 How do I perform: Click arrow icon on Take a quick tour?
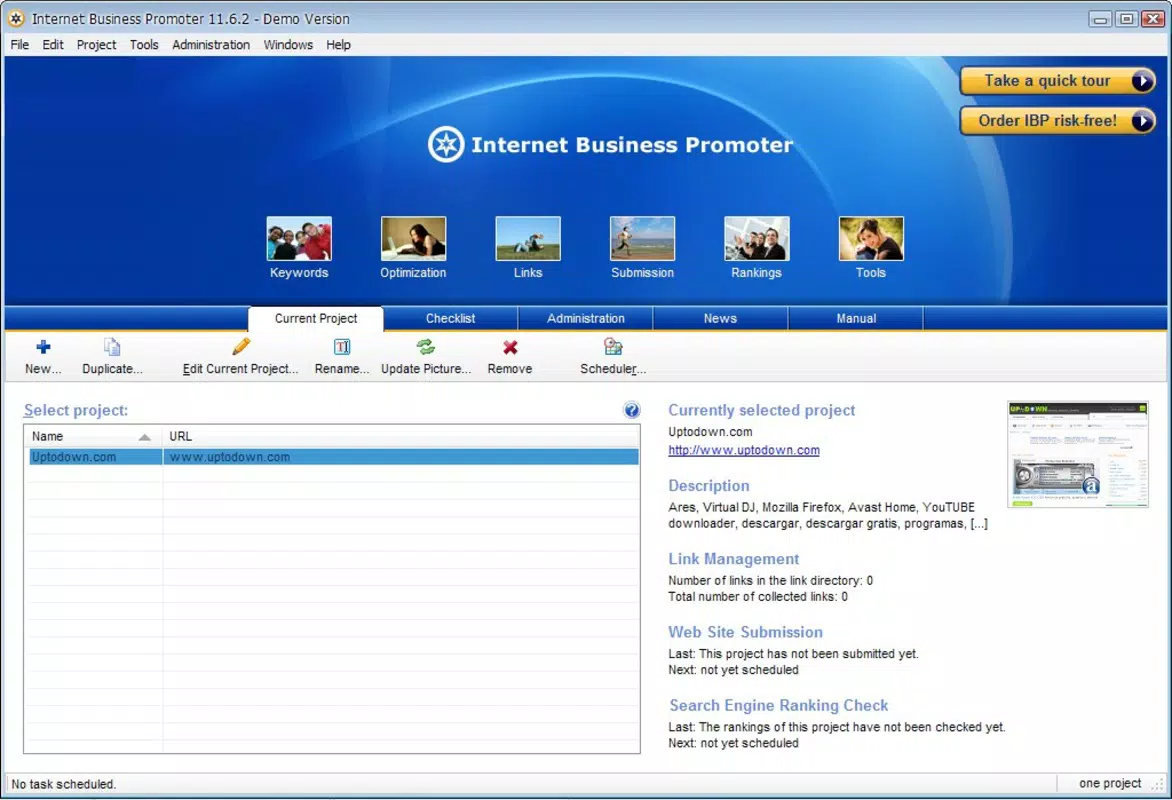click(1142, 81)
